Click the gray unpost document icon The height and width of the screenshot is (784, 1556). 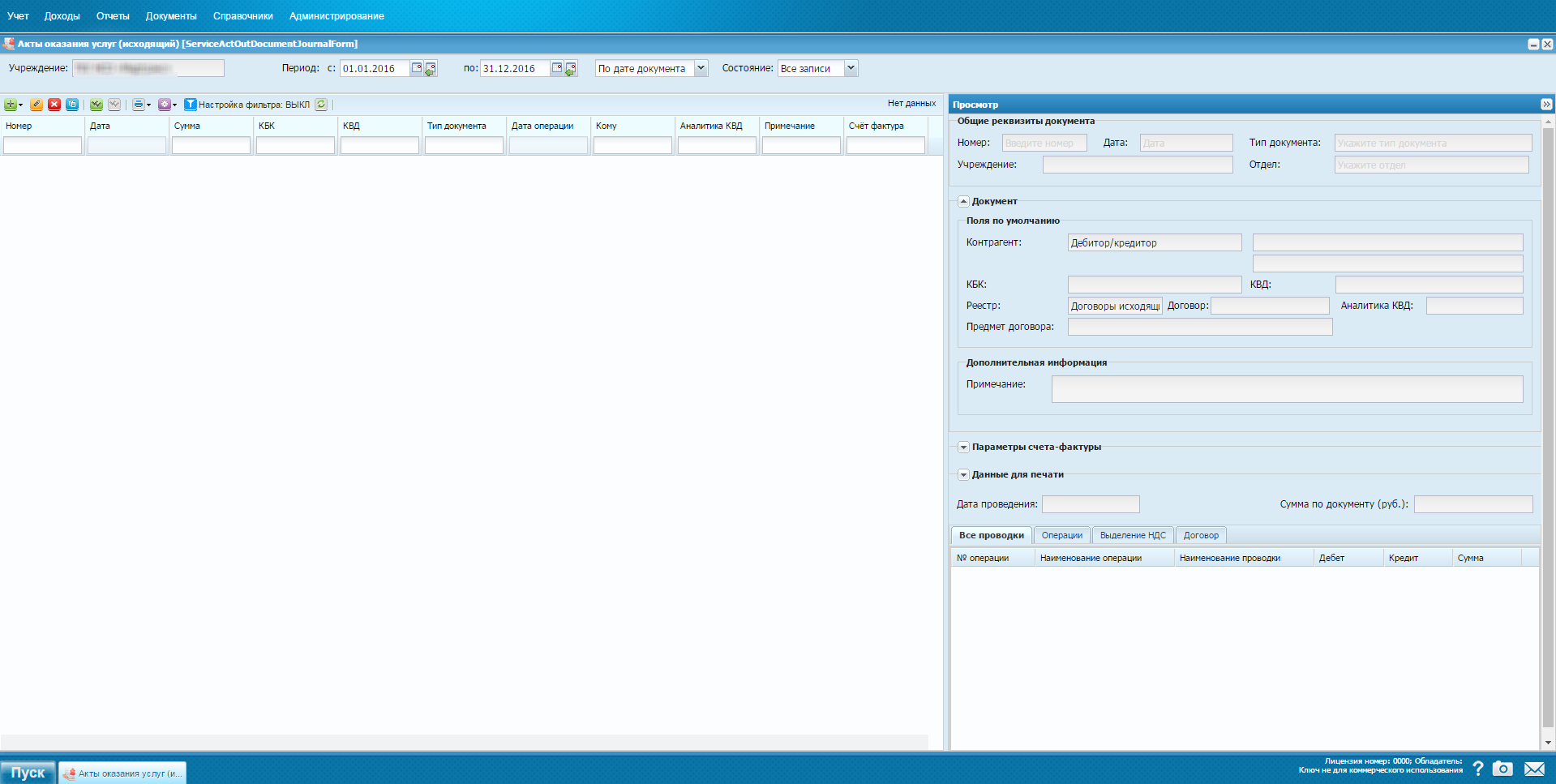114,105
